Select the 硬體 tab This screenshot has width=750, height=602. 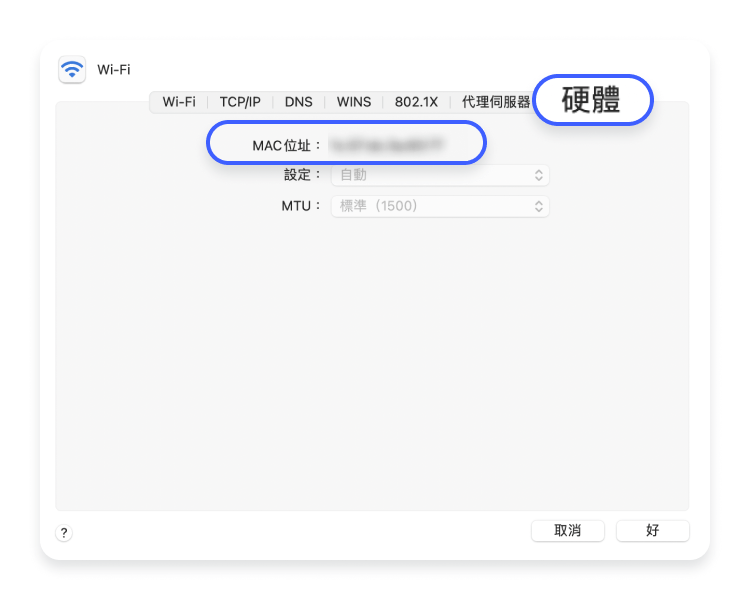pyautogui.click(x=593, y=100)
